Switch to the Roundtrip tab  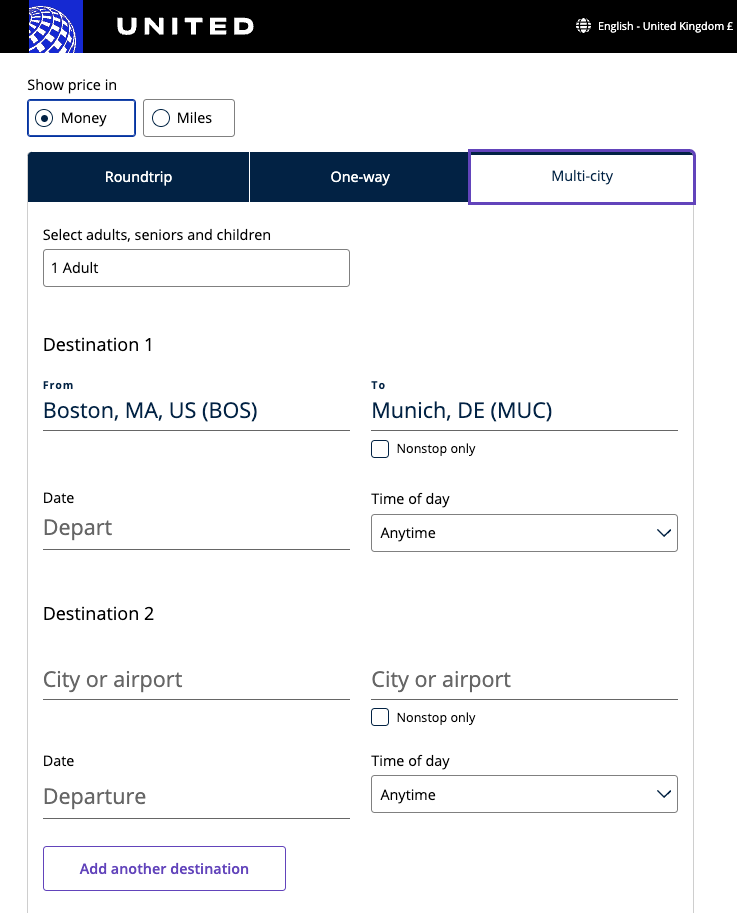(138, 176)
